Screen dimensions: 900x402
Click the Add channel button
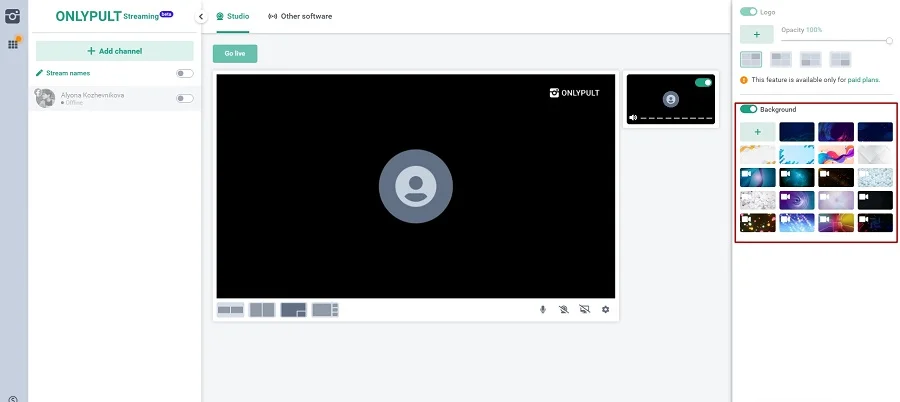pos(115,51)
